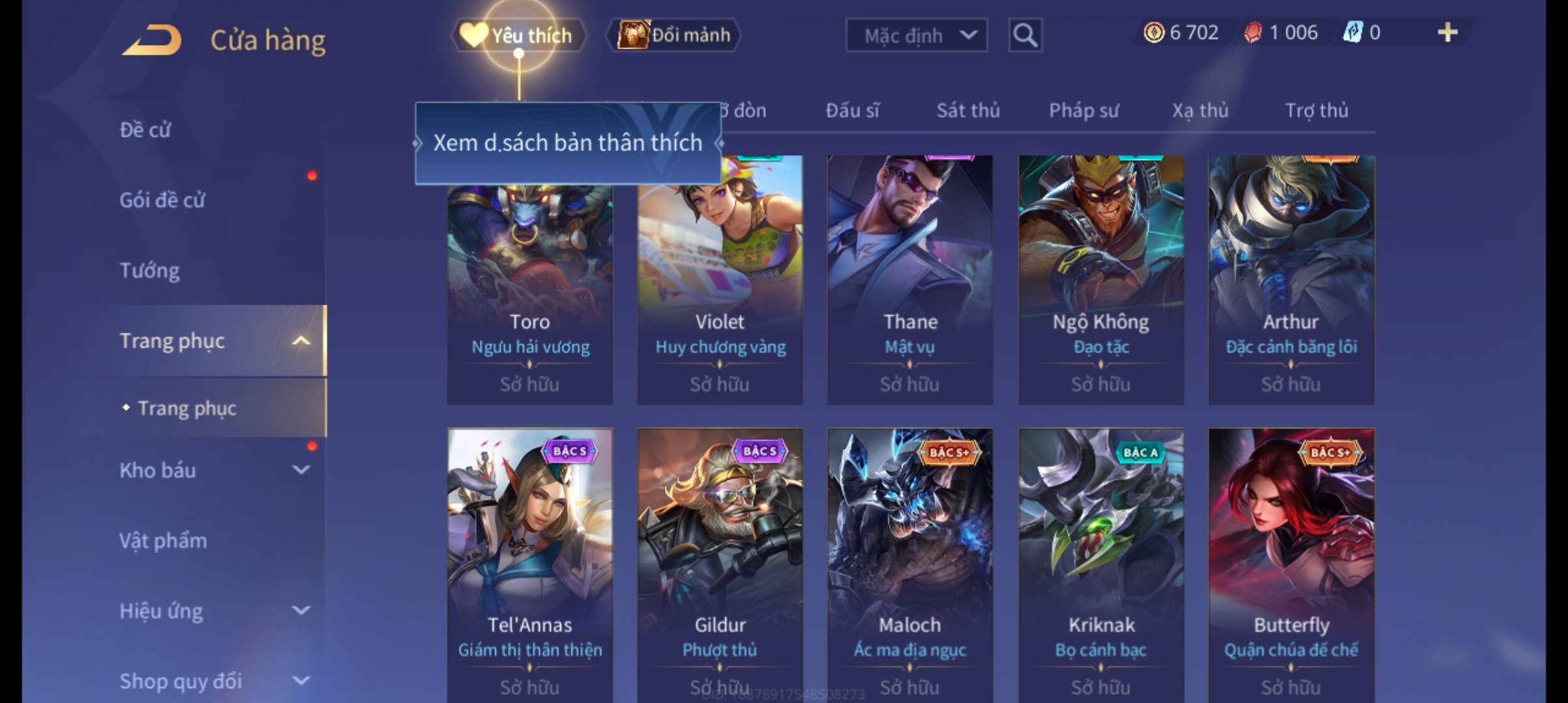Select Butterfly Quận chúa đế chế skin
Image resolution: width=1568 pixels, height=703 pixels.
point(1291,565)
